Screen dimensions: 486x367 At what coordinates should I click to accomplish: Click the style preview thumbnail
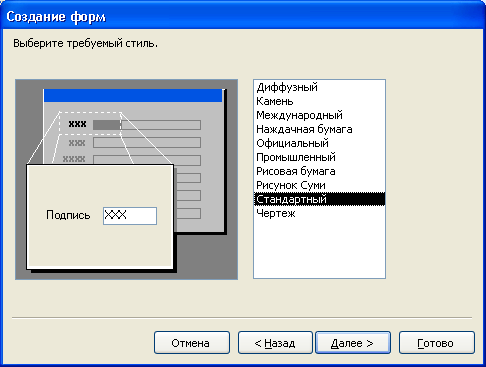tap(126, 179)
